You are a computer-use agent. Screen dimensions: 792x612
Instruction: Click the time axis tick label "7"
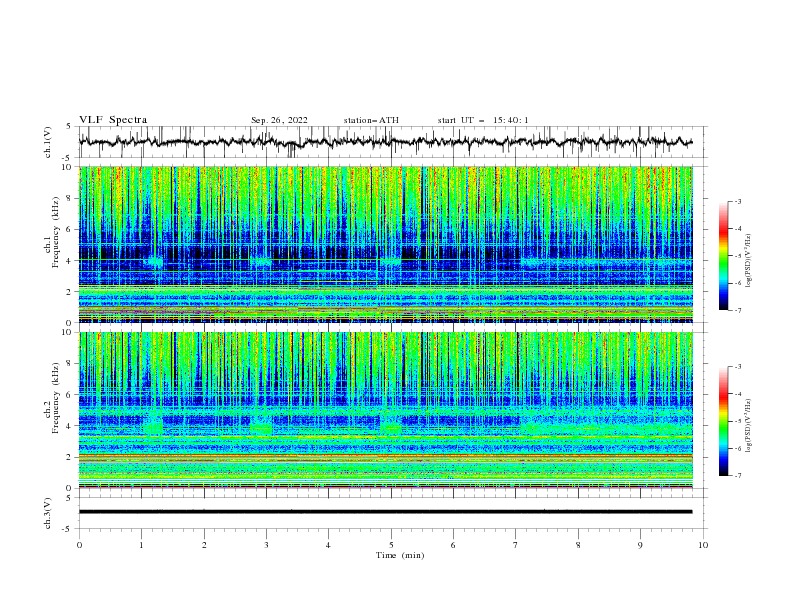pyautogui.click(x=516, y=545)
